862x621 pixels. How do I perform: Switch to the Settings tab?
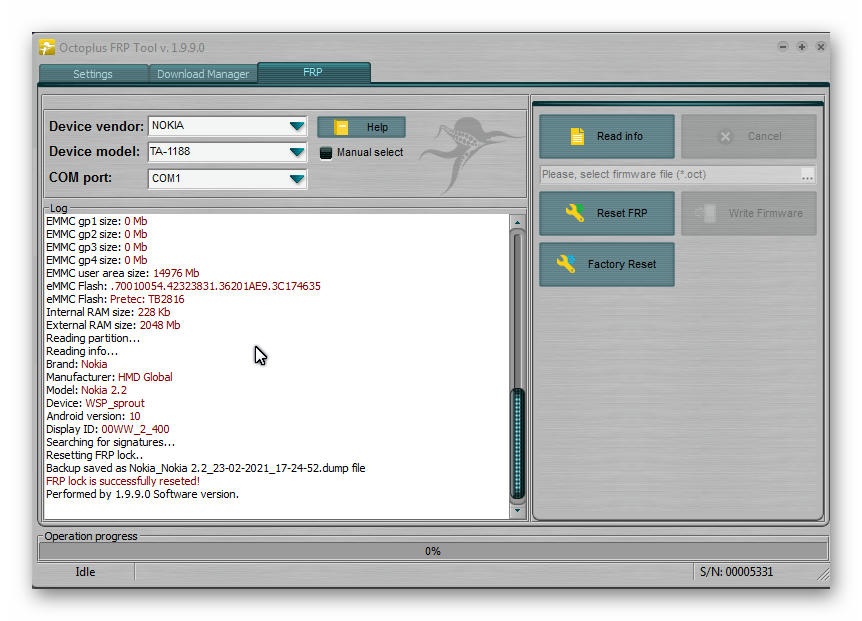93,74
